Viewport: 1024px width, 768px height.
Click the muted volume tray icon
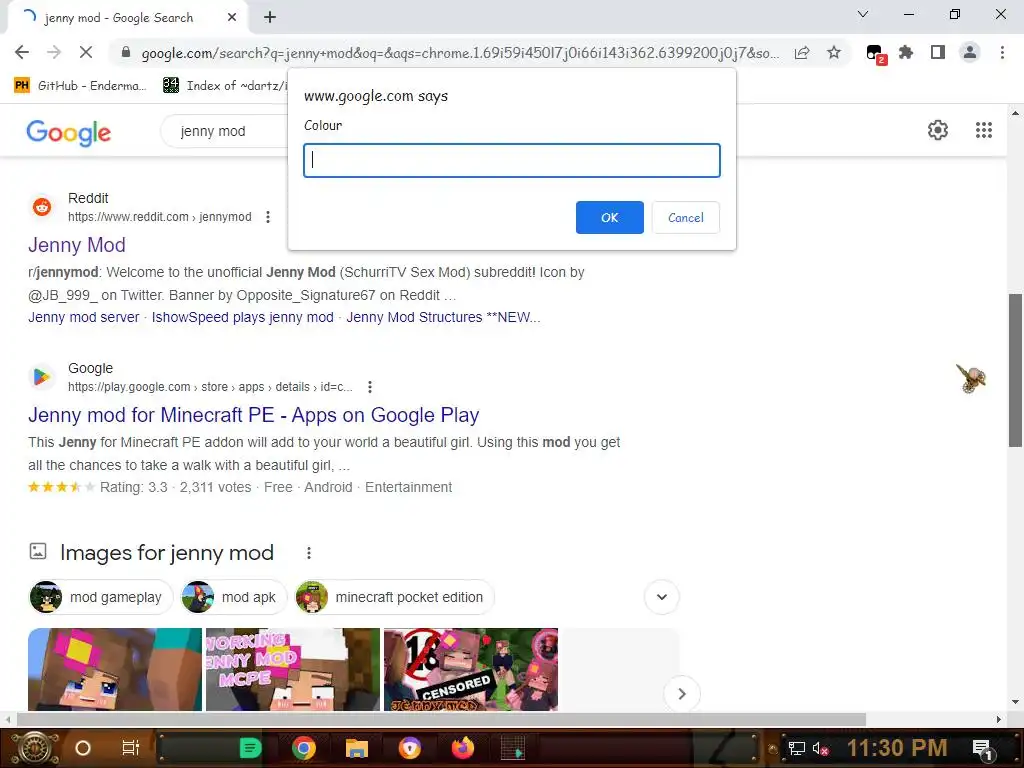[820, 748]
